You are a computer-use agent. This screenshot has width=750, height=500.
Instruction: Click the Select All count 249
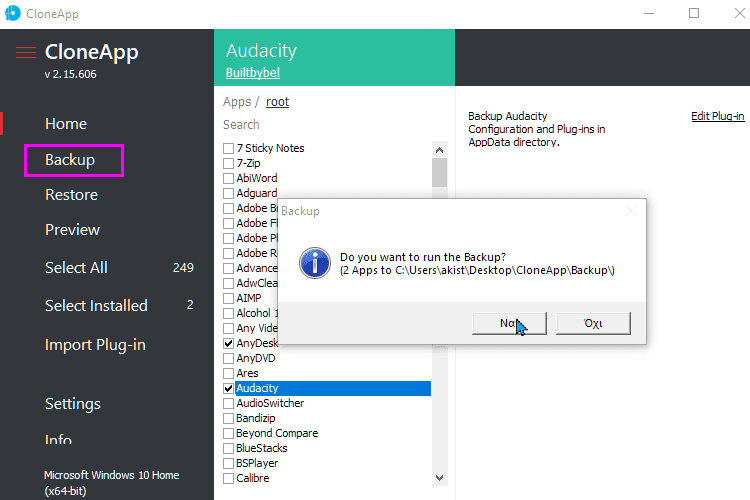183,267
